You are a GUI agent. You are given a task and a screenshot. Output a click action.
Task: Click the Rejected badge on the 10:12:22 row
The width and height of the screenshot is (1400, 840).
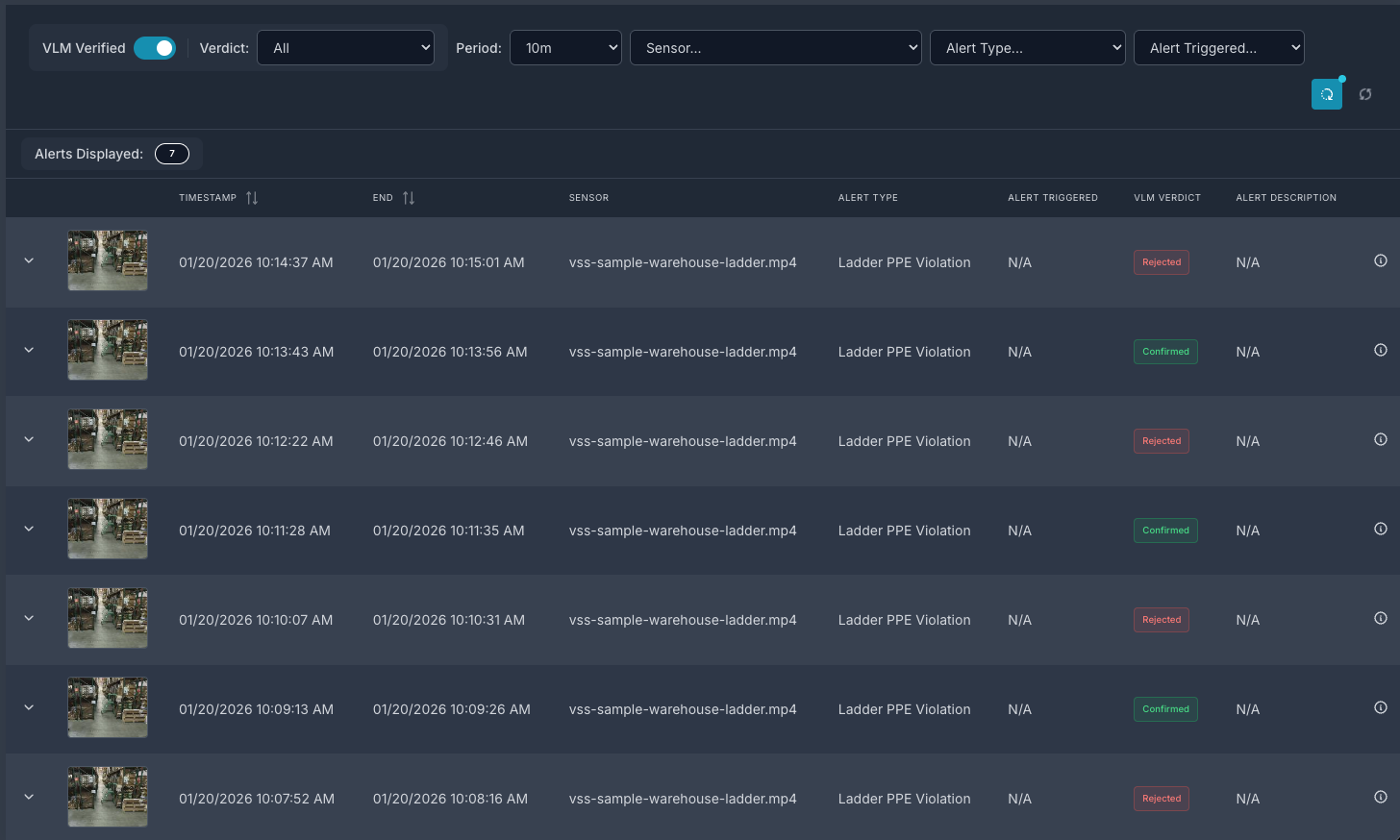pos(1161,440)
